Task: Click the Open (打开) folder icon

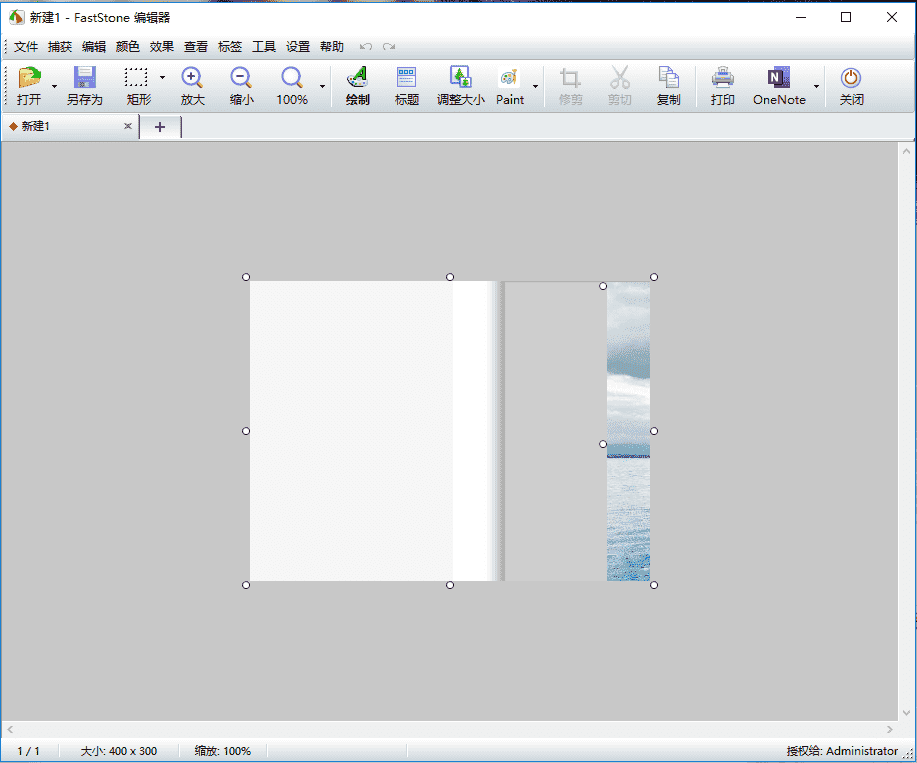Action: pyautogui.click(x=29, y=79)
